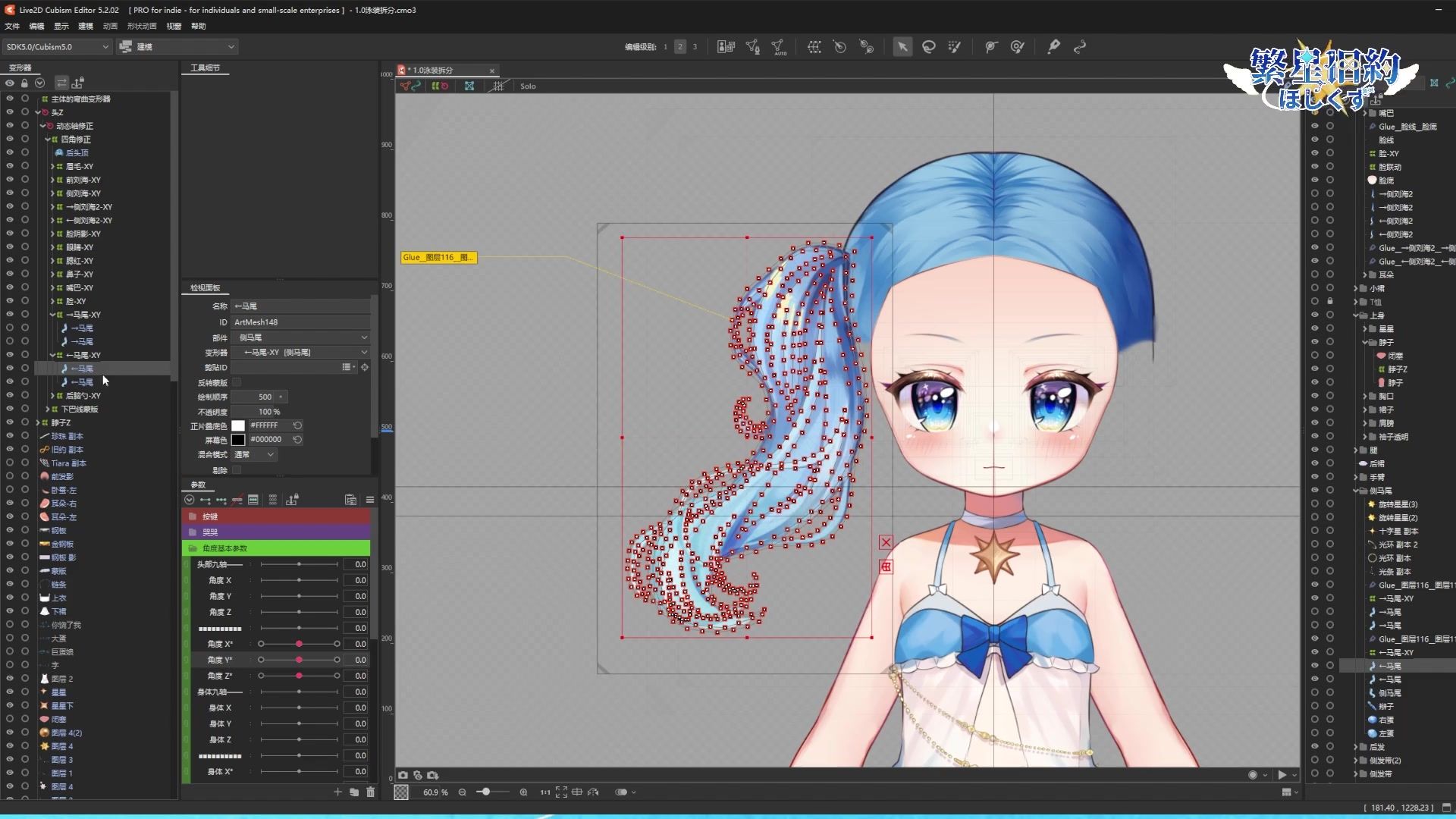Viewport: 1456px width, 819px height.
Task: Click the black screen color swatch
Action: pyautogui.click(x=238, y=440)
